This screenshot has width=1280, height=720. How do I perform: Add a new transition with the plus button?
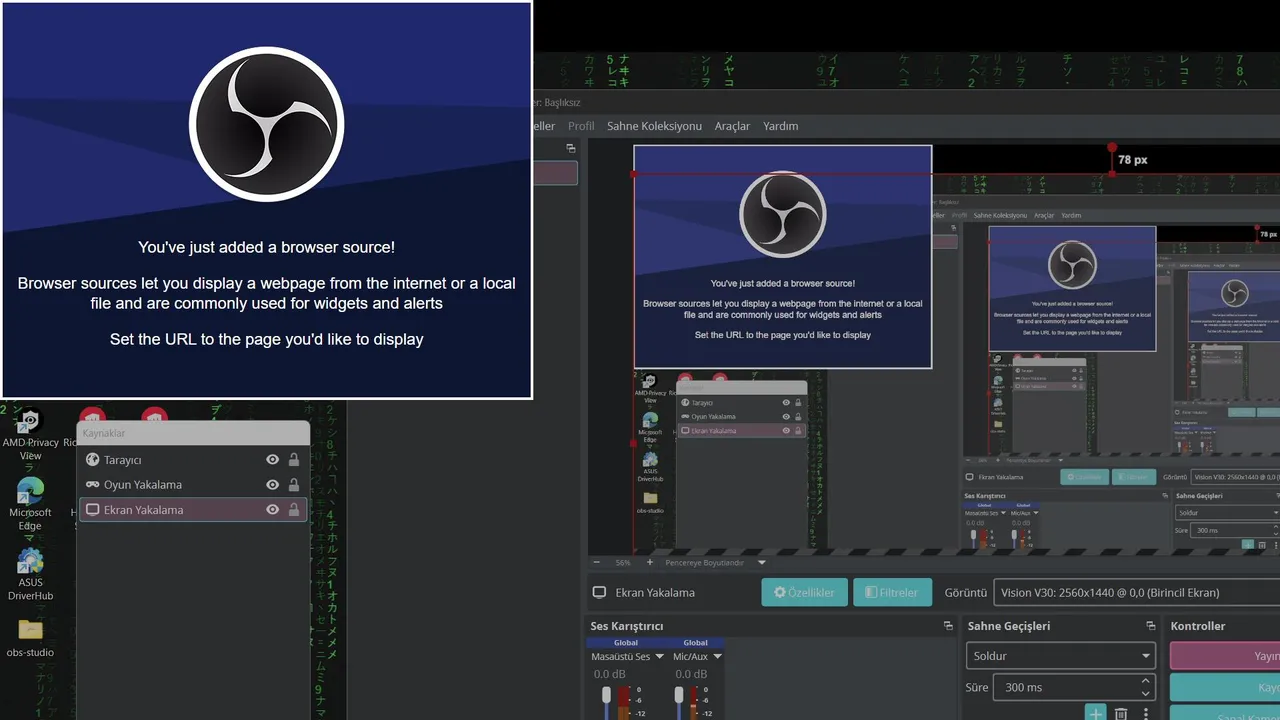coord(1096,713)
